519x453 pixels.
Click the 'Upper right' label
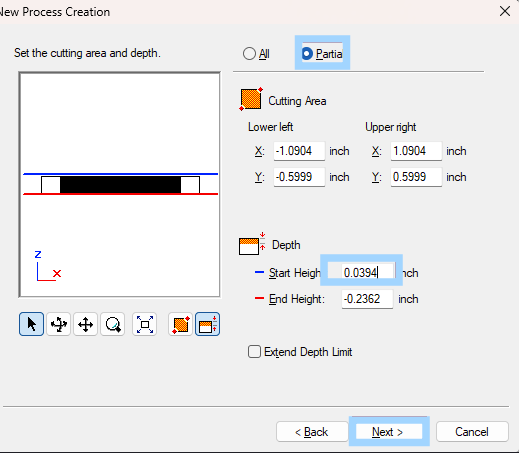tap(391, 127)
